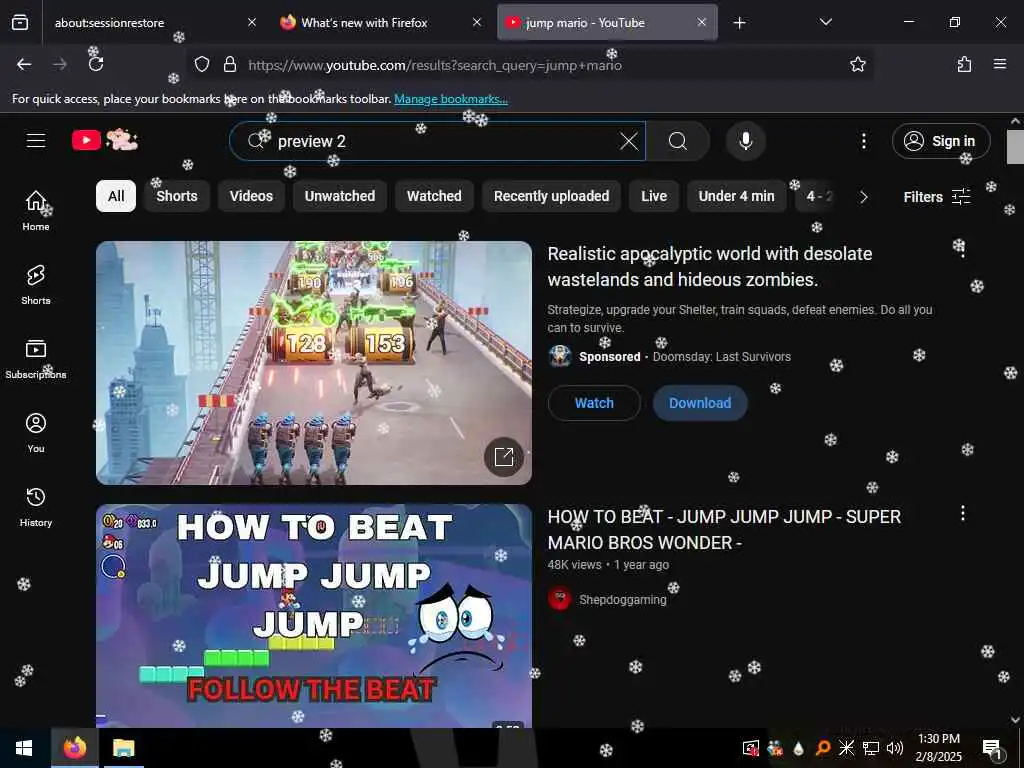Open the YouTube guide hamburger menu
1024x768 pixels.
click(36, 140)
